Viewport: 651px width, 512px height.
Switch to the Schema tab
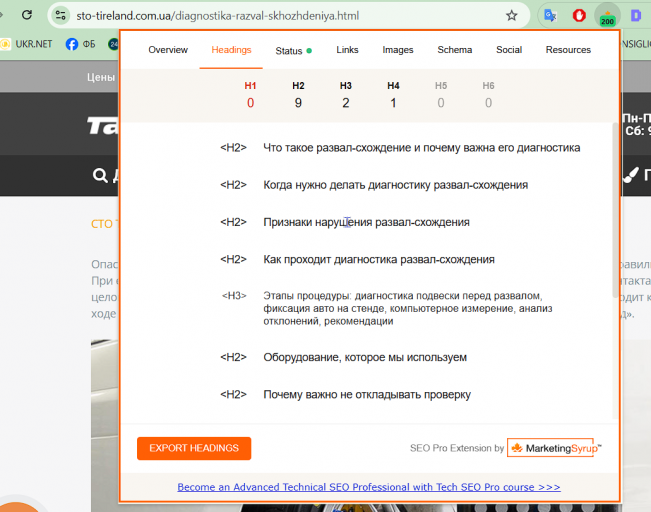click(455, 50)
